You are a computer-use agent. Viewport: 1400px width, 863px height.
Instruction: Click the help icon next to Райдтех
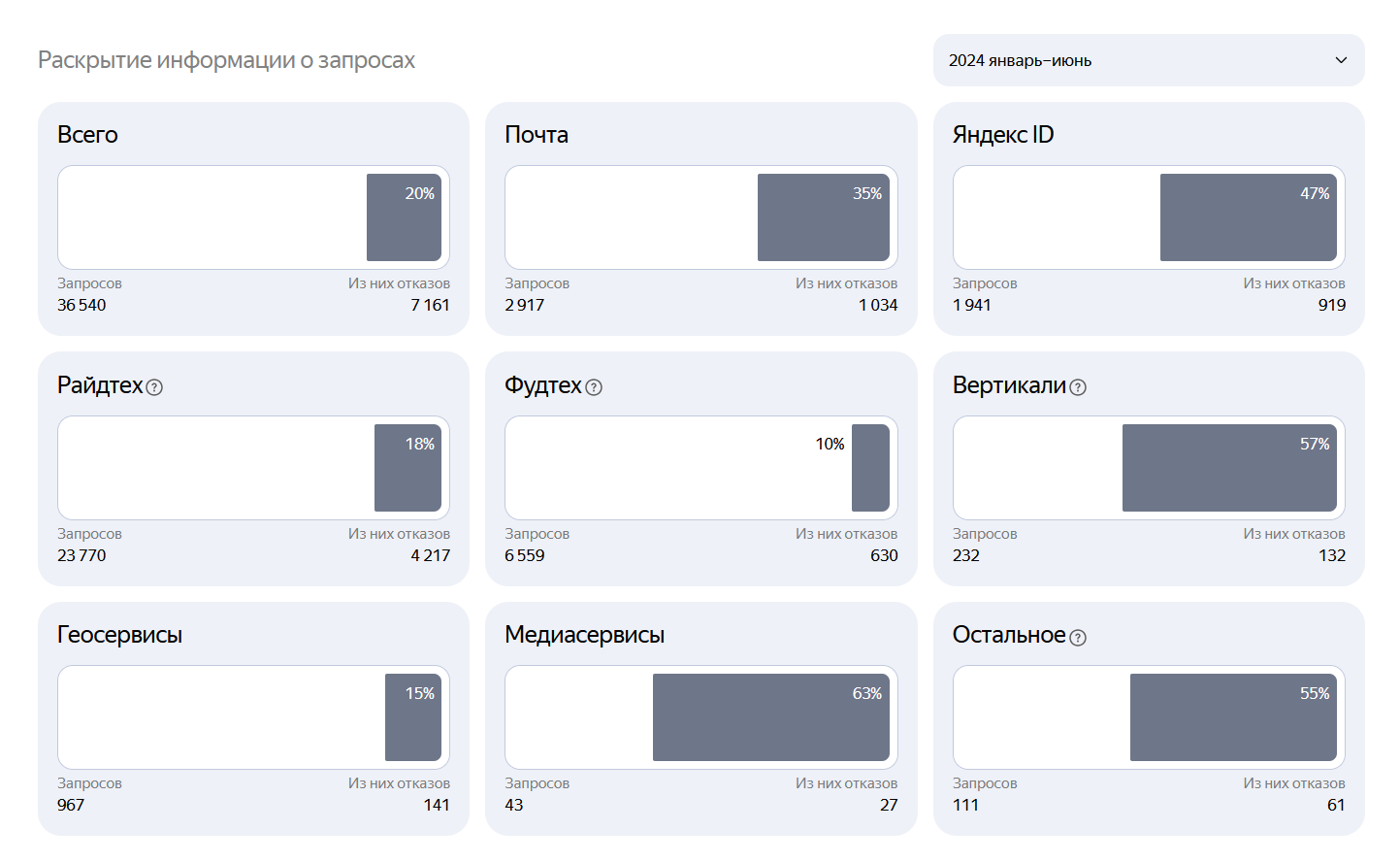154,387
